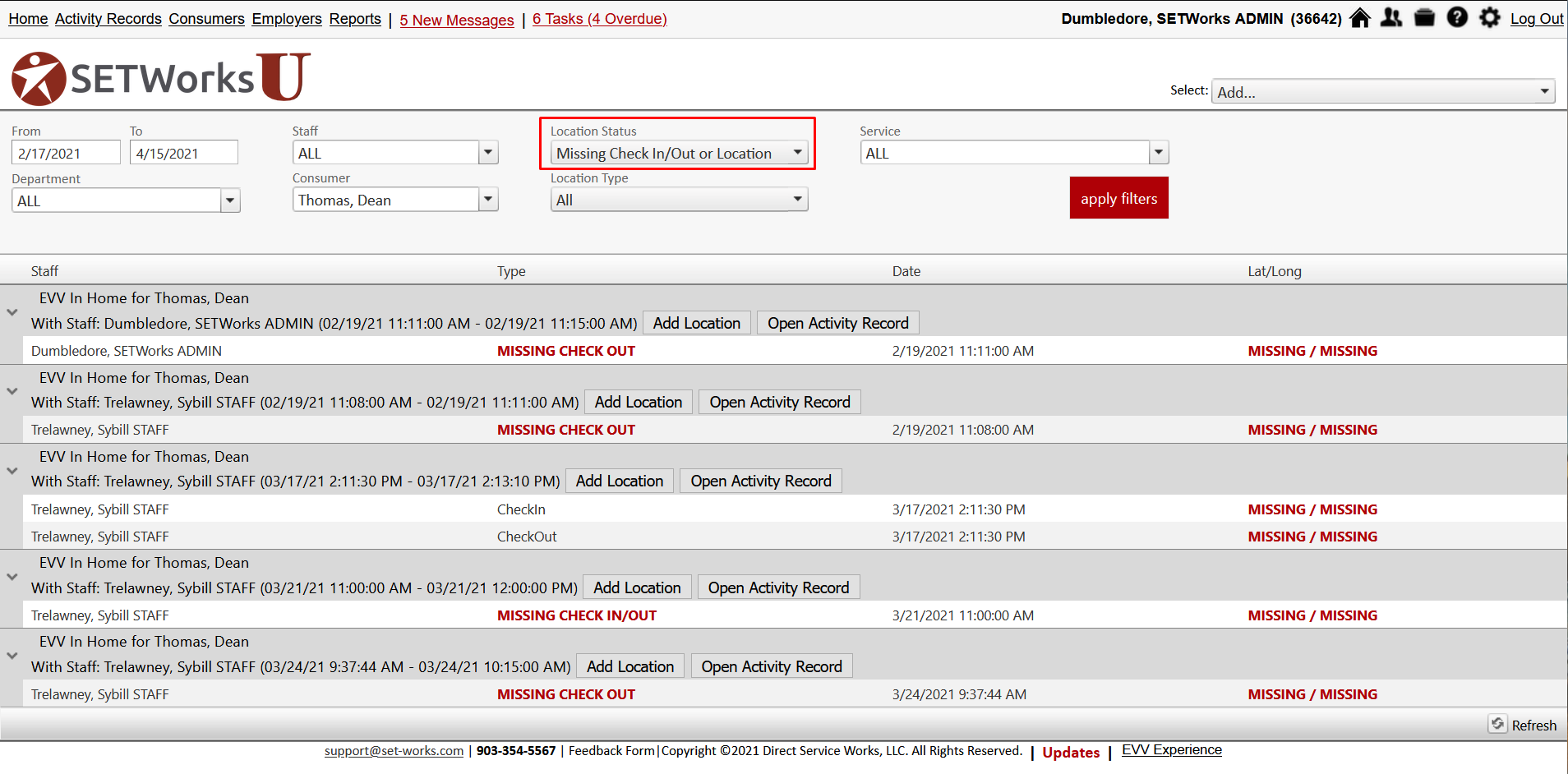Open the Select Add... dropdown
The height and width of the screenshot is (774, 1568).
tap(1384, 91)
